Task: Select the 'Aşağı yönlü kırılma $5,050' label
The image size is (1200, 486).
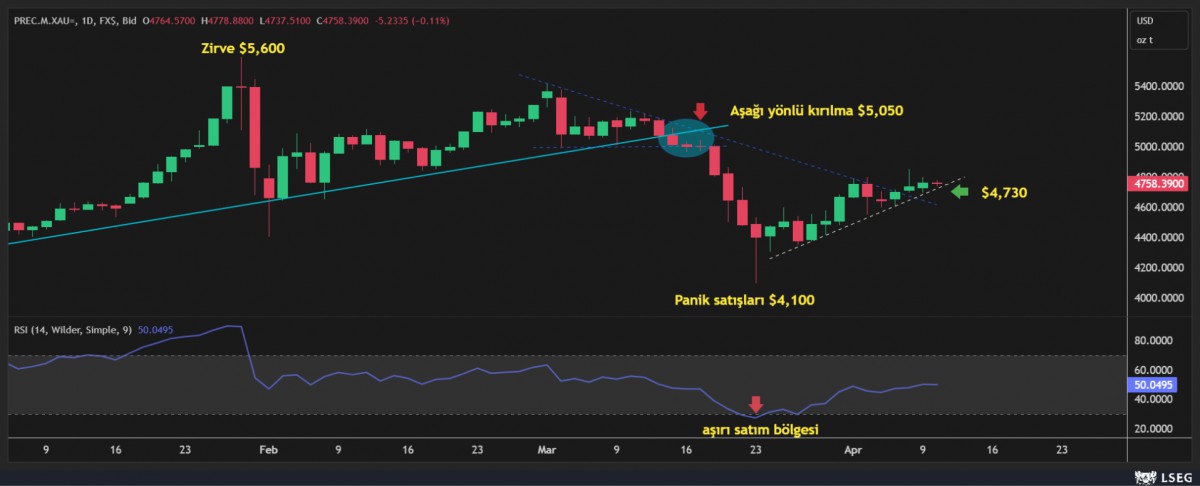Action: click(817, 111)
